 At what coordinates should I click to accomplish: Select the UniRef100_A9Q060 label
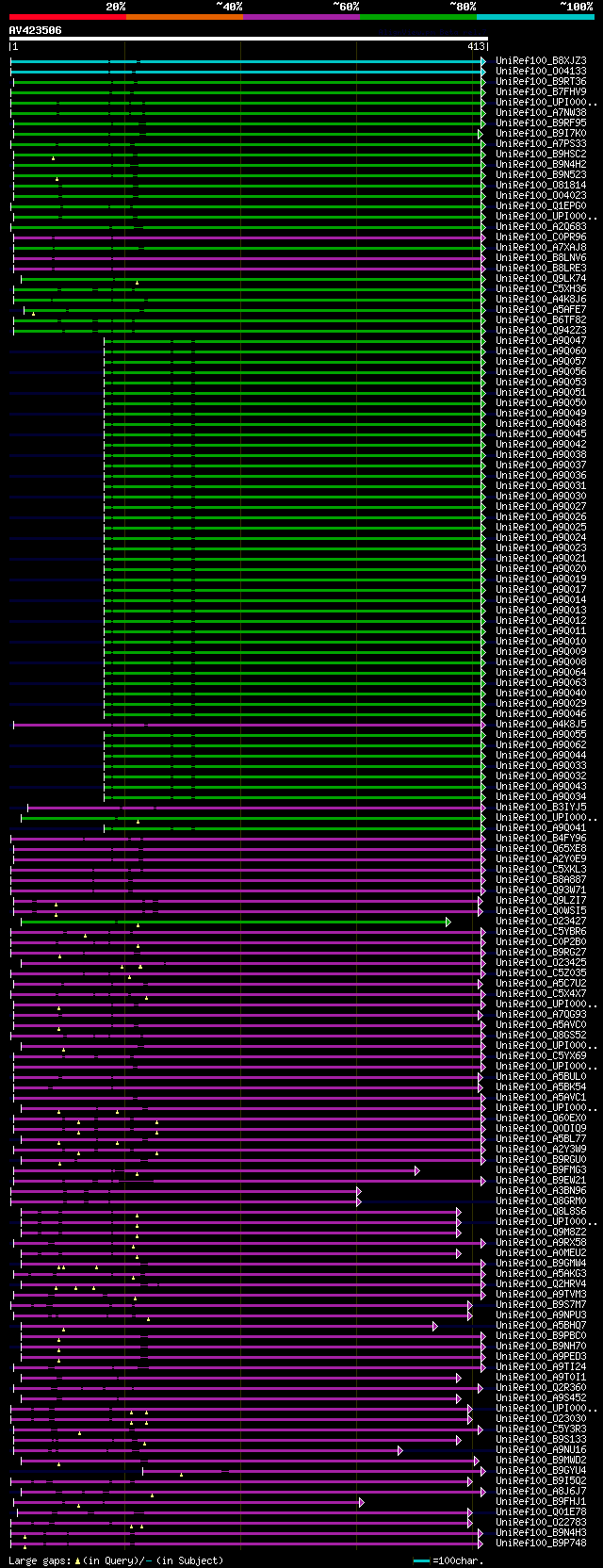(541, 351)
